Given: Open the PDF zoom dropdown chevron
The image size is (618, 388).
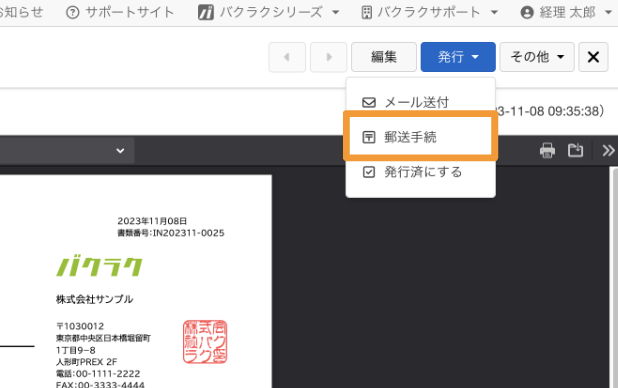Looking at the screenshot, I should coord(120,151).
